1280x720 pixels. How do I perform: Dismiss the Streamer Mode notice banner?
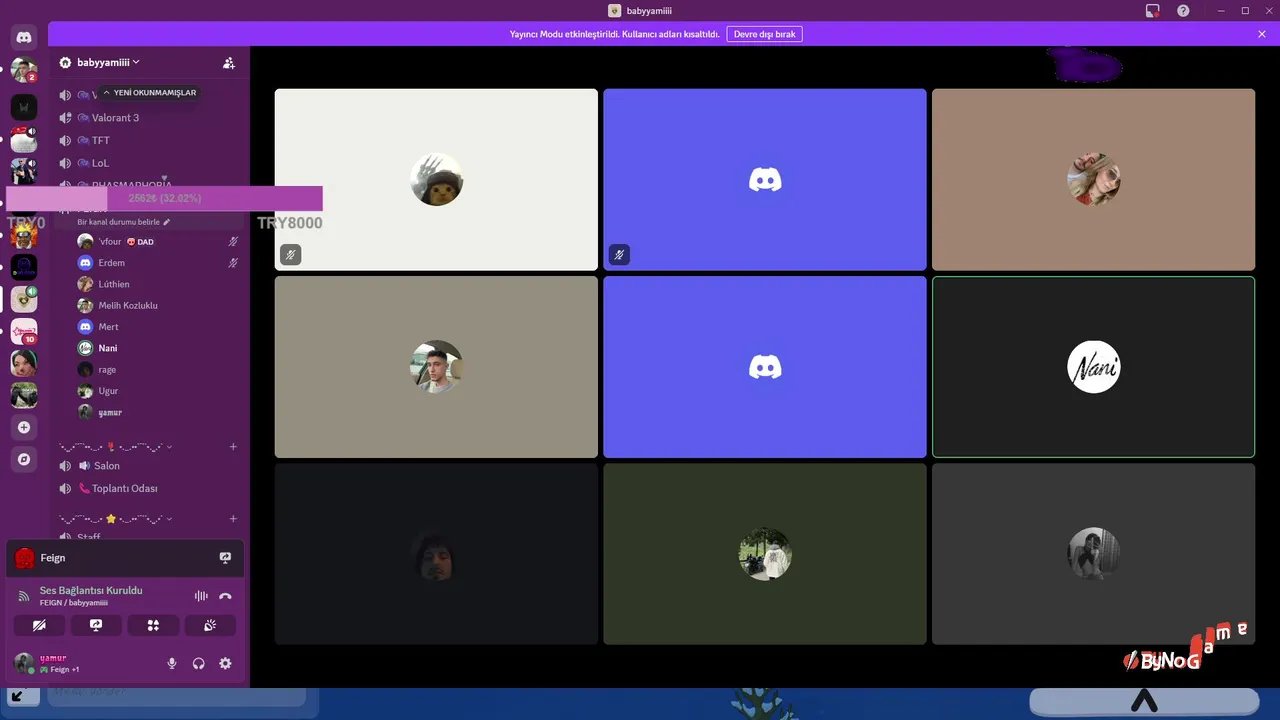[x=1262, y=34]
